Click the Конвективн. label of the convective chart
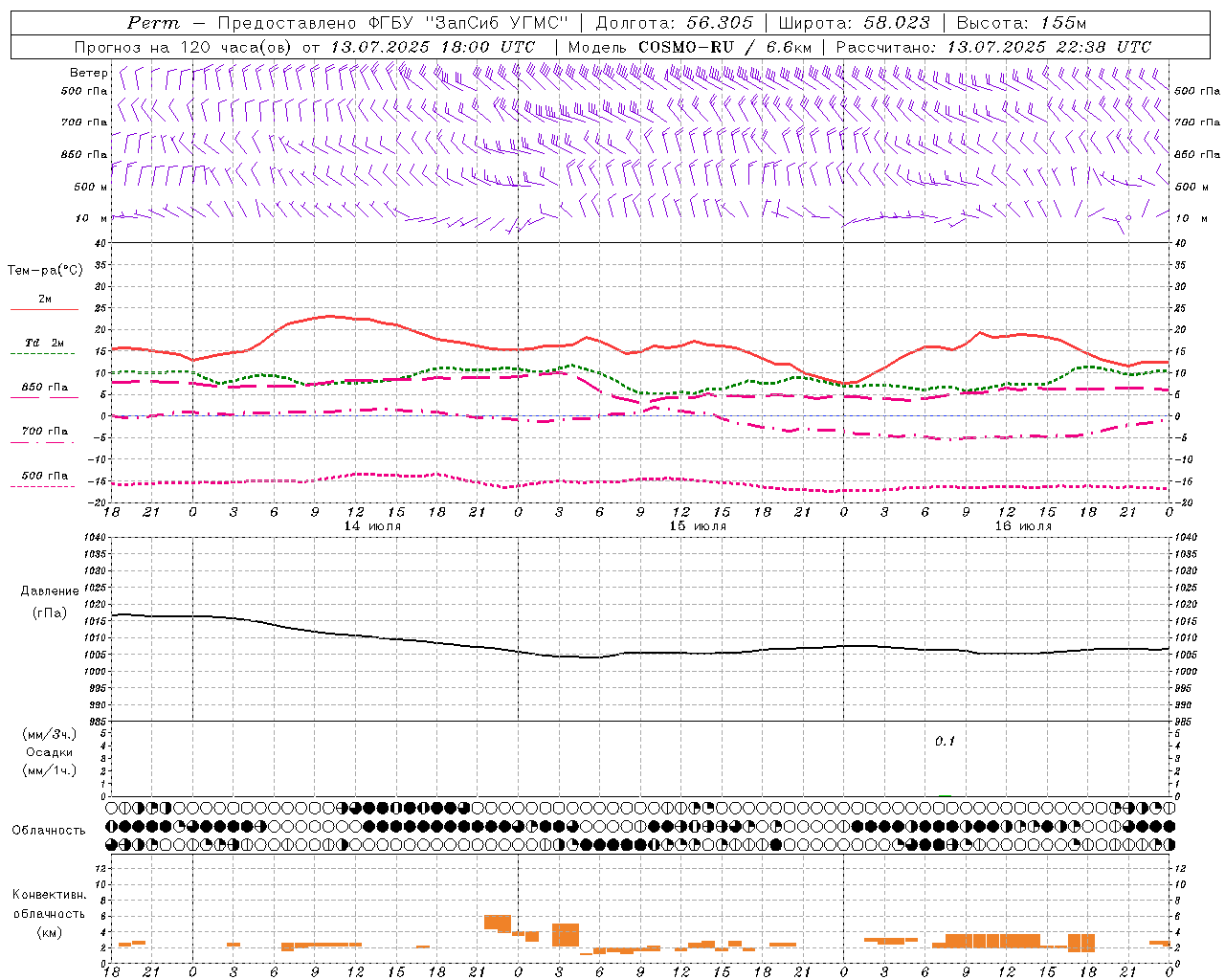1225x980 pixels. pyautogui.click(x=50, y=895)
